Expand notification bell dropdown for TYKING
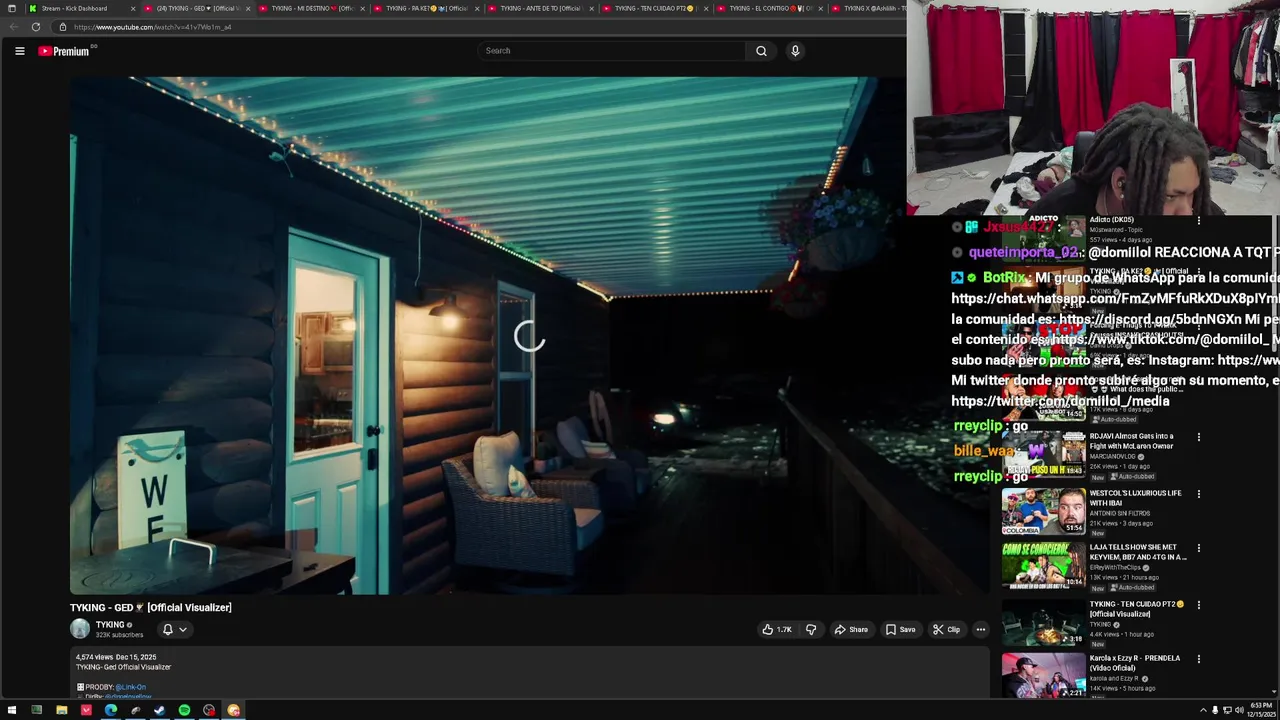This screenshot has width=1280, height=720. [x=174, y=629]
